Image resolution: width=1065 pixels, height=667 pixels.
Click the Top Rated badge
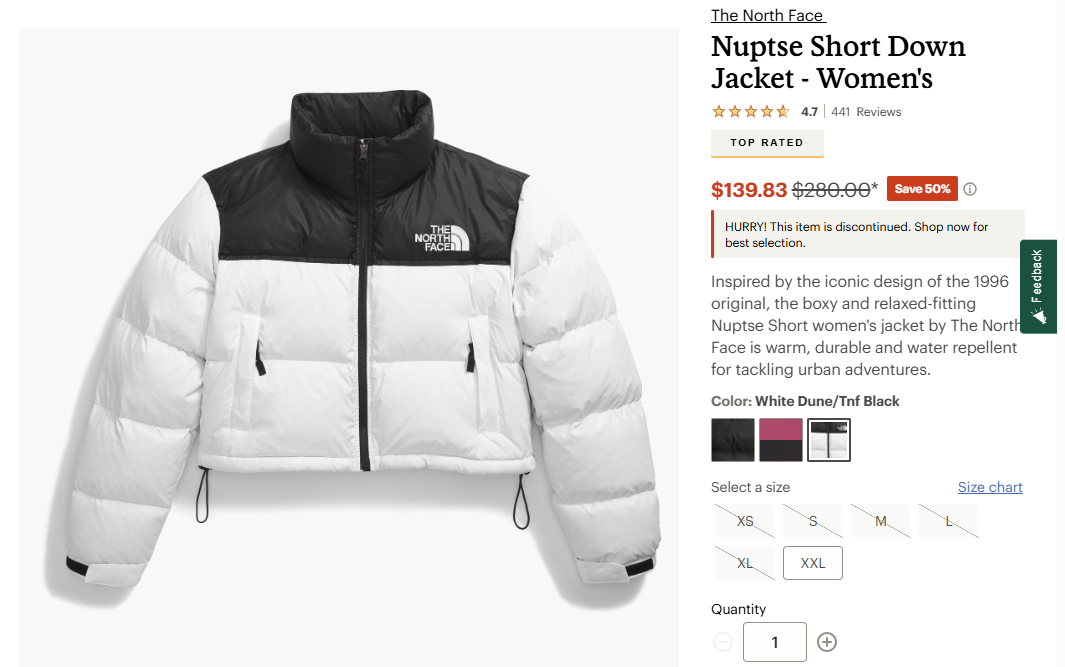pos(767,143)
